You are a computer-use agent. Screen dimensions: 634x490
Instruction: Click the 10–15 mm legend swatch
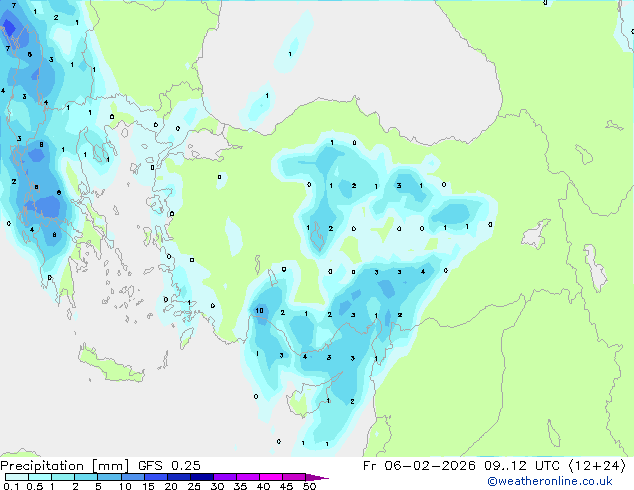132,477
